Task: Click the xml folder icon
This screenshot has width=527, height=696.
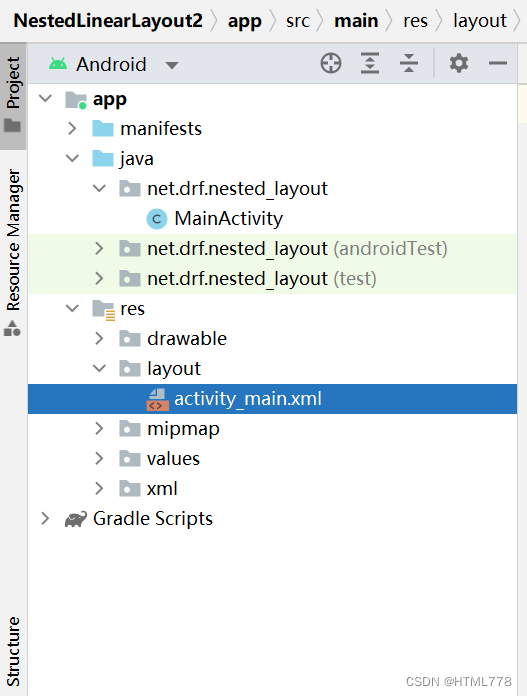Action: click(x=130, y=488)
